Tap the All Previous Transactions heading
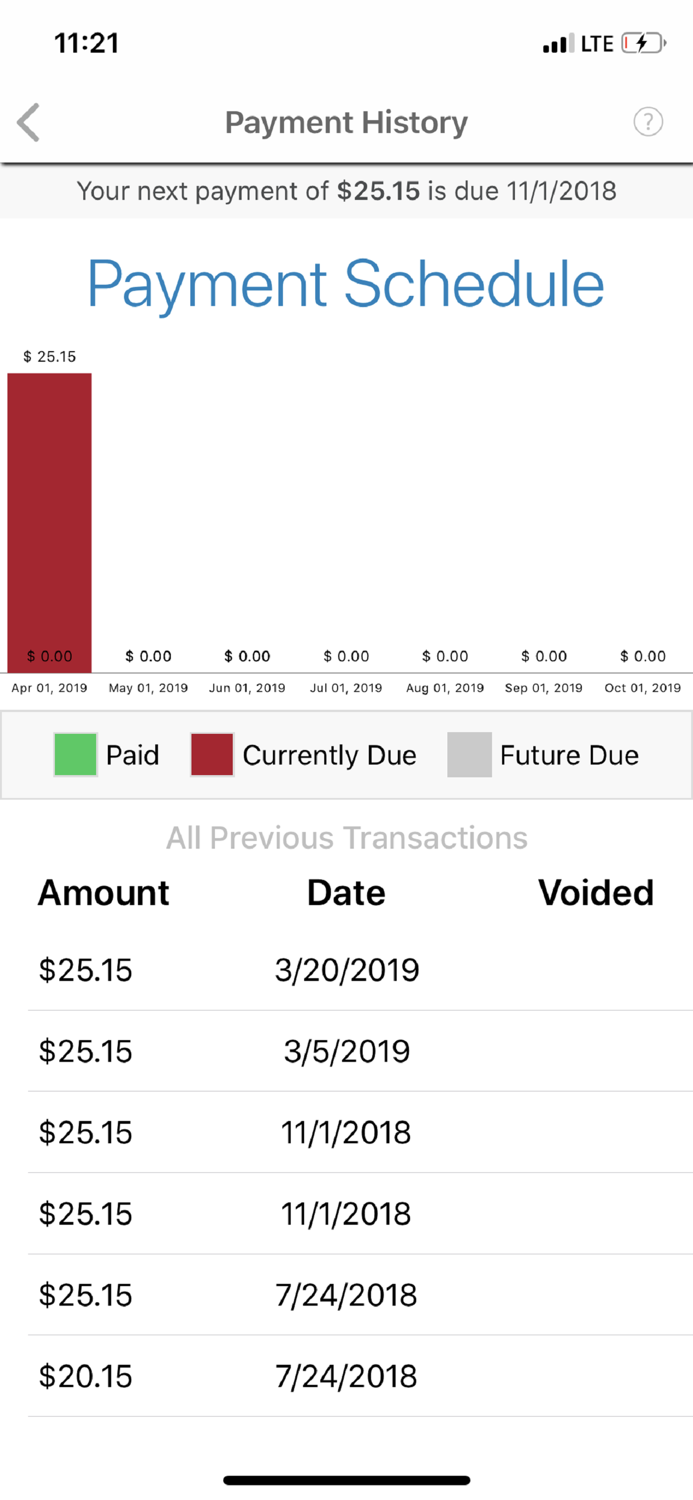The image size is (693, 1500). (x=346, y=838)
